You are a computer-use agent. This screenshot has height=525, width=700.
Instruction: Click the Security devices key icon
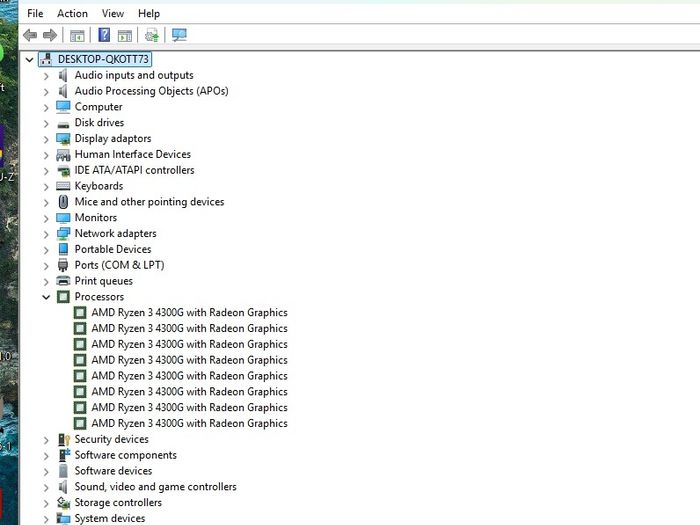coord(64,440)
